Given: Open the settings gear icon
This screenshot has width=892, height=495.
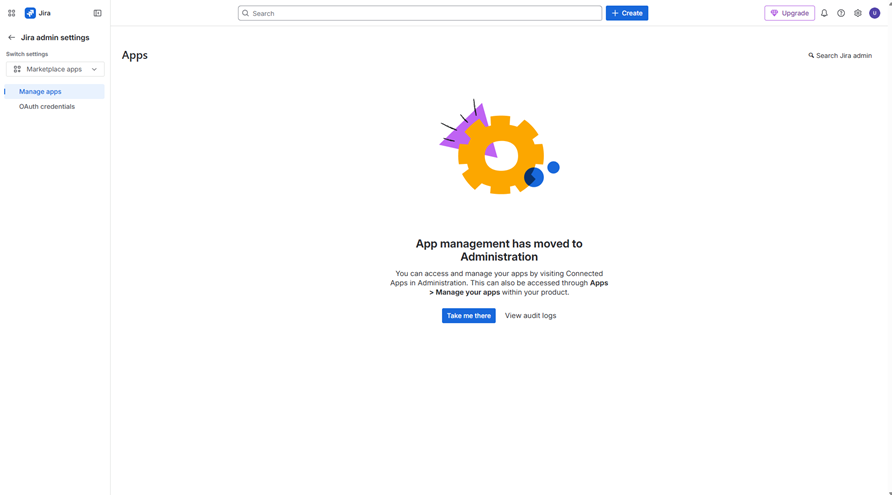Looking at the screenshot, I should coord(857,13).
